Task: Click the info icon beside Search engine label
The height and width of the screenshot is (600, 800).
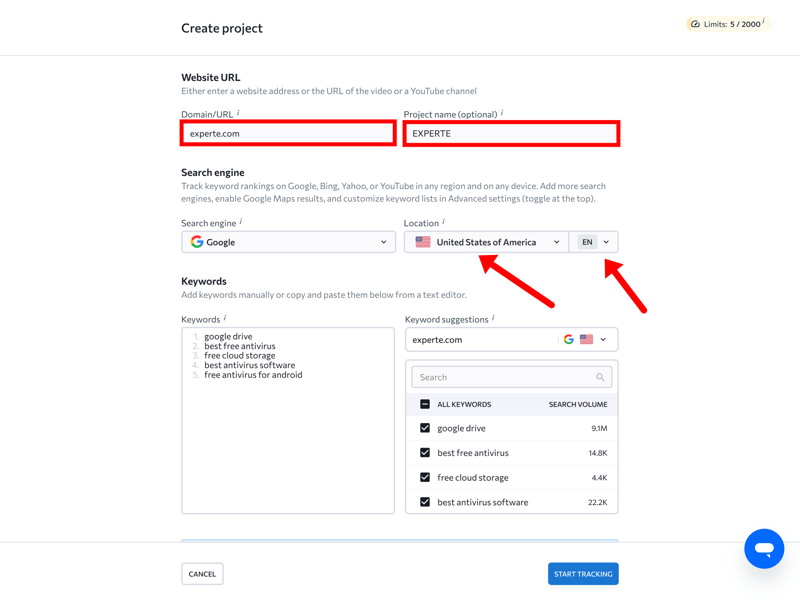Action: point(241,222)
